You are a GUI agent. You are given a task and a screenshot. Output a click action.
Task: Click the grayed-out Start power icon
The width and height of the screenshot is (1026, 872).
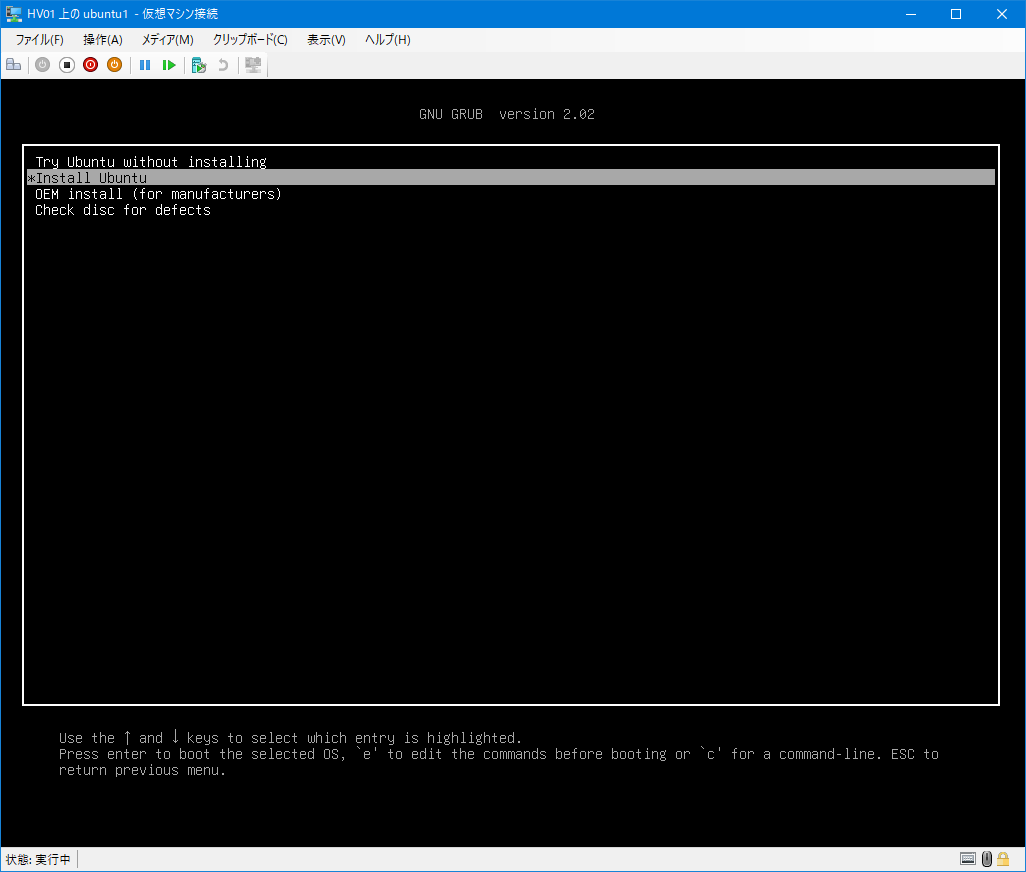42,65
